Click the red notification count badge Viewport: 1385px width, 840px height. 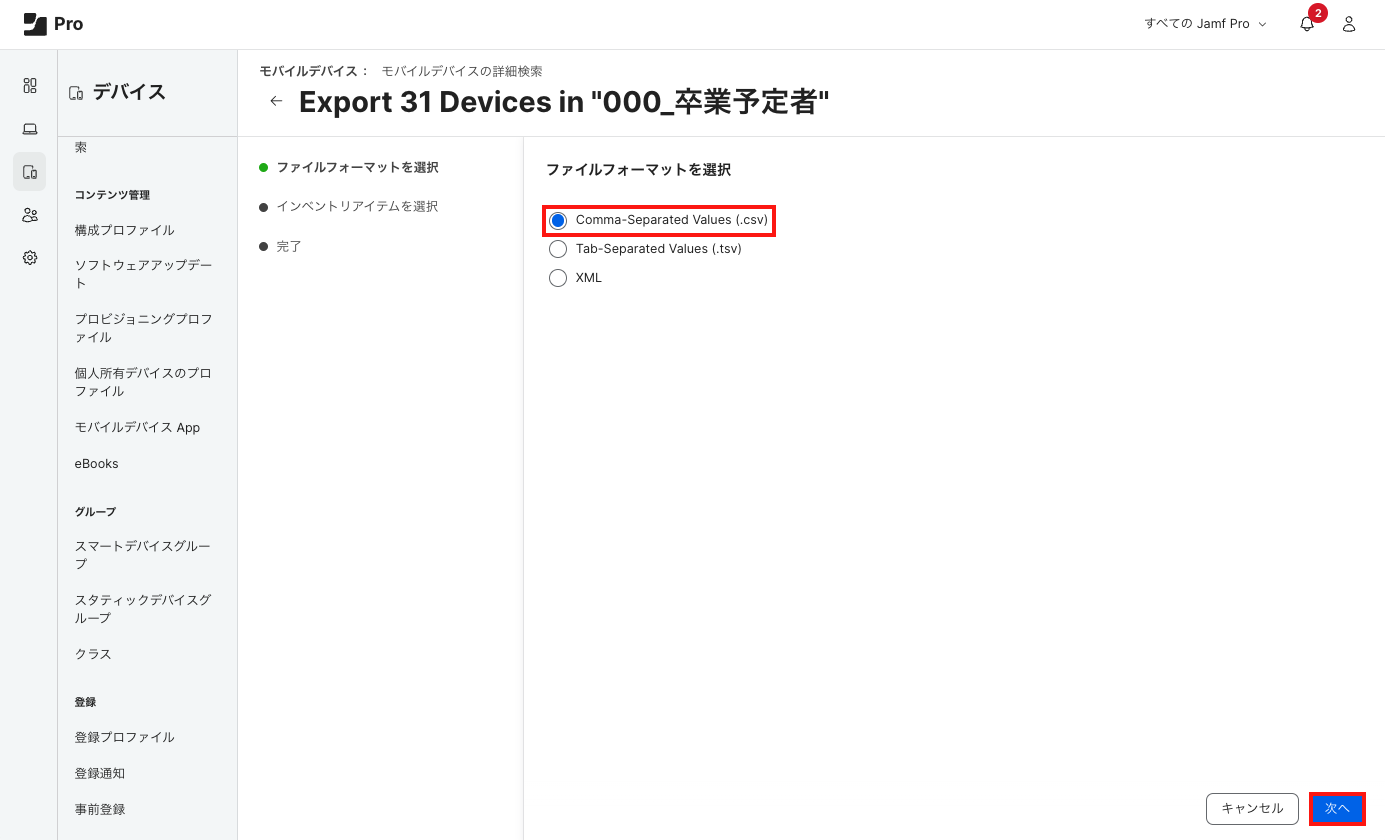pyautogui.click(x=1318, y=13)
